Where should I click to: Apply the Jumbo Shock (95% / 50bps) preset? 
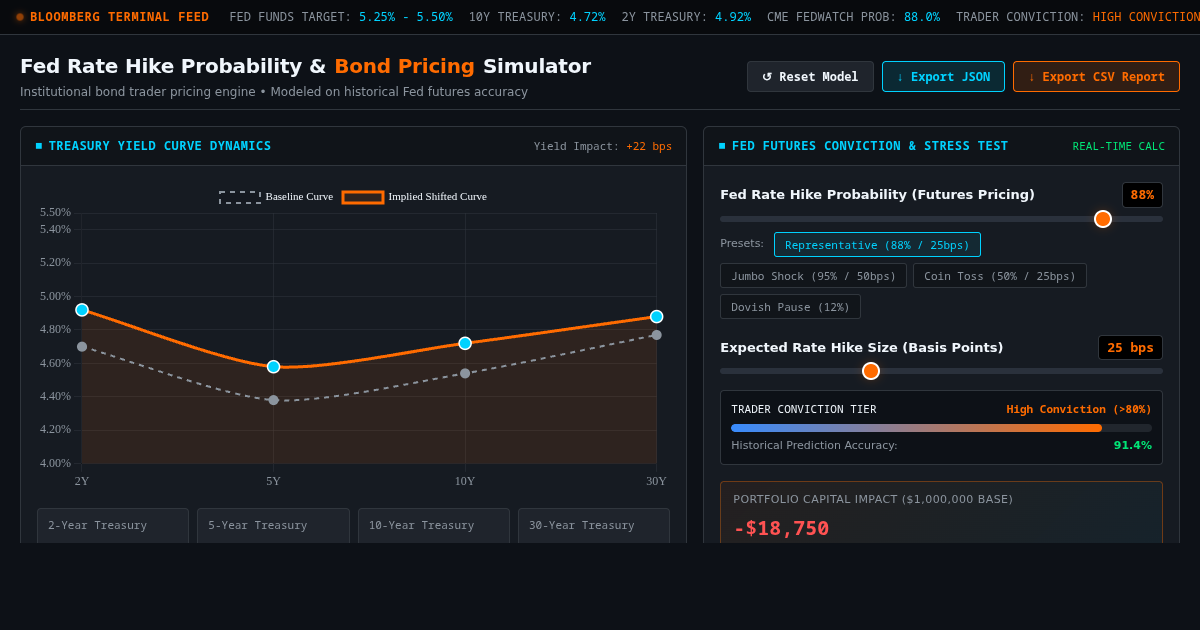click(x=813, y=276)
